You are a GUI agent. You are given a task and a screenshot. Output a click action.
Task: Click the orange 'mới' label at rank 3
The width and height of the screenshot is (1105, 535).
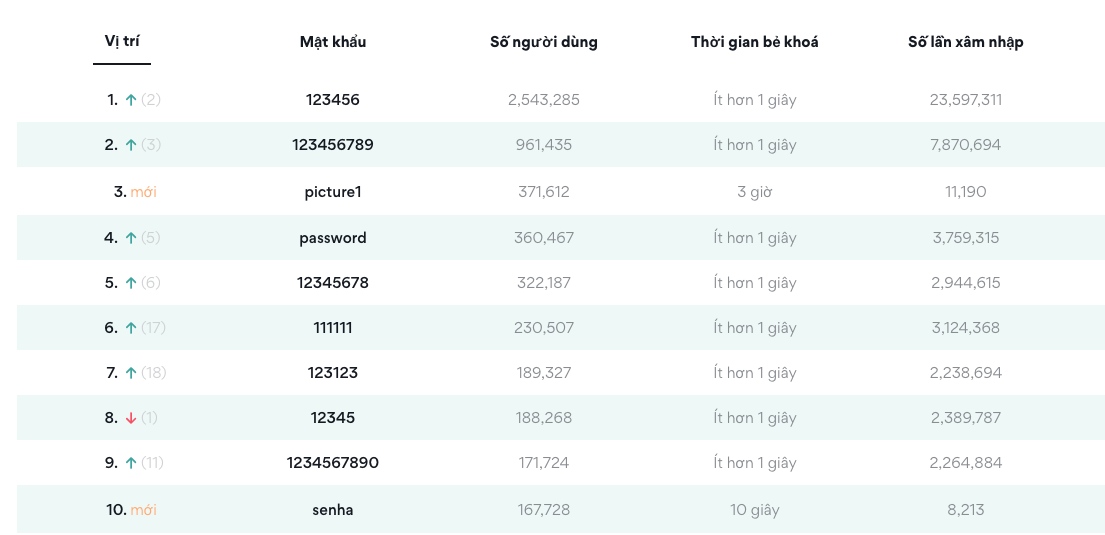pyautogui.click(x=144, y=192)
